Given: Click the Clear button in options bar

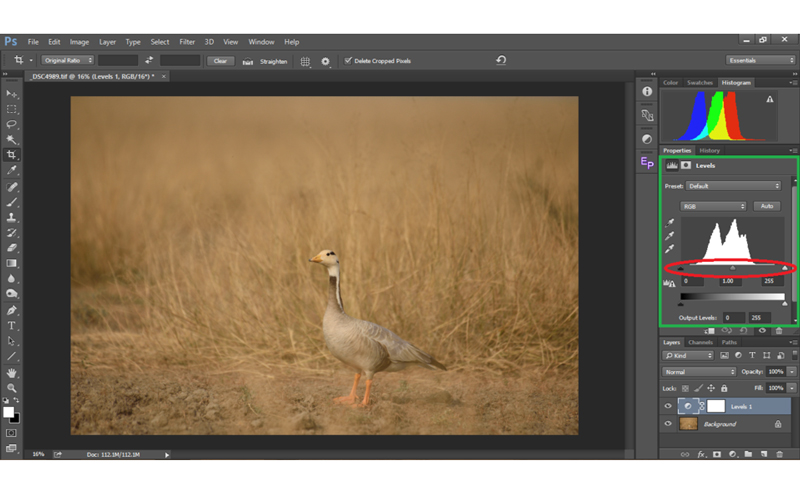Looking at the screenshot, I should (x=221, y=61).
